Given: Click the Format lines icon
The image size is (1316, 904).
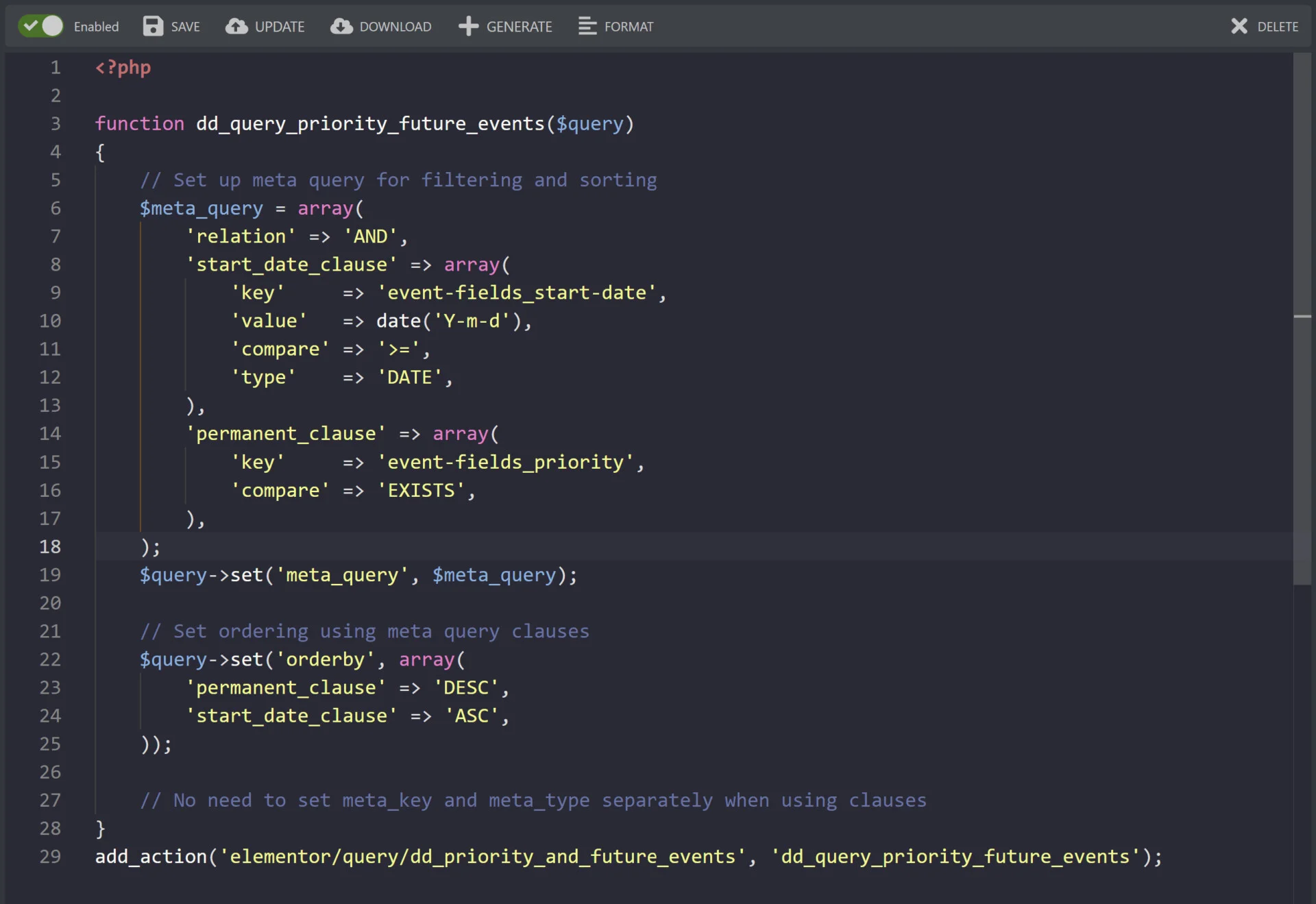Looking at the screenshot, I should [x=587, y=26].
